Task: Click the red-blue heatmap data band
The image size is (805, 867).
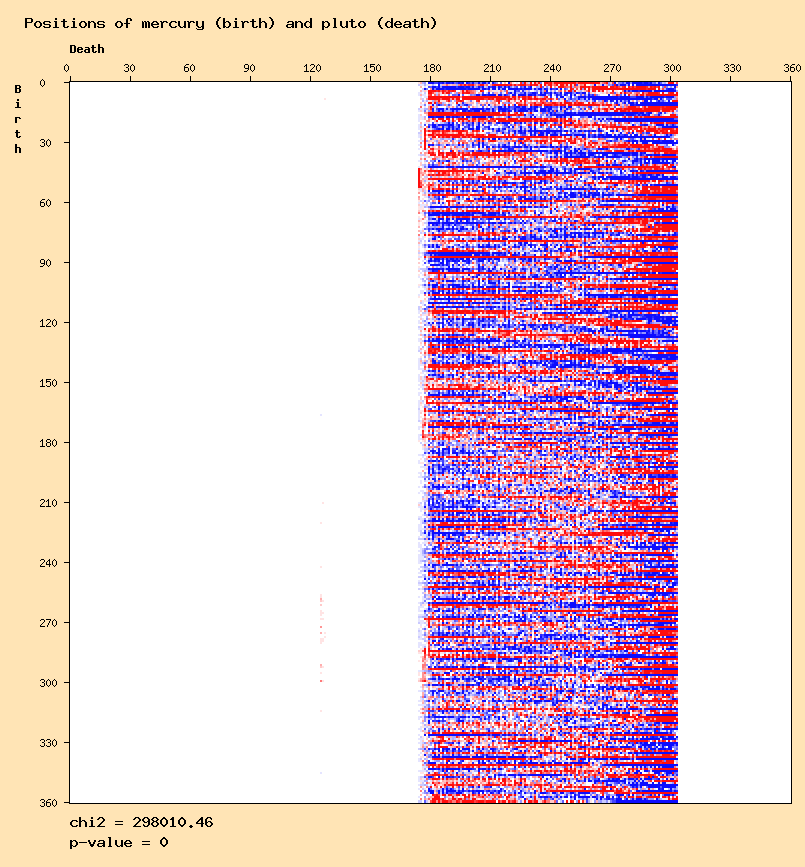Action: click(550, 440)
